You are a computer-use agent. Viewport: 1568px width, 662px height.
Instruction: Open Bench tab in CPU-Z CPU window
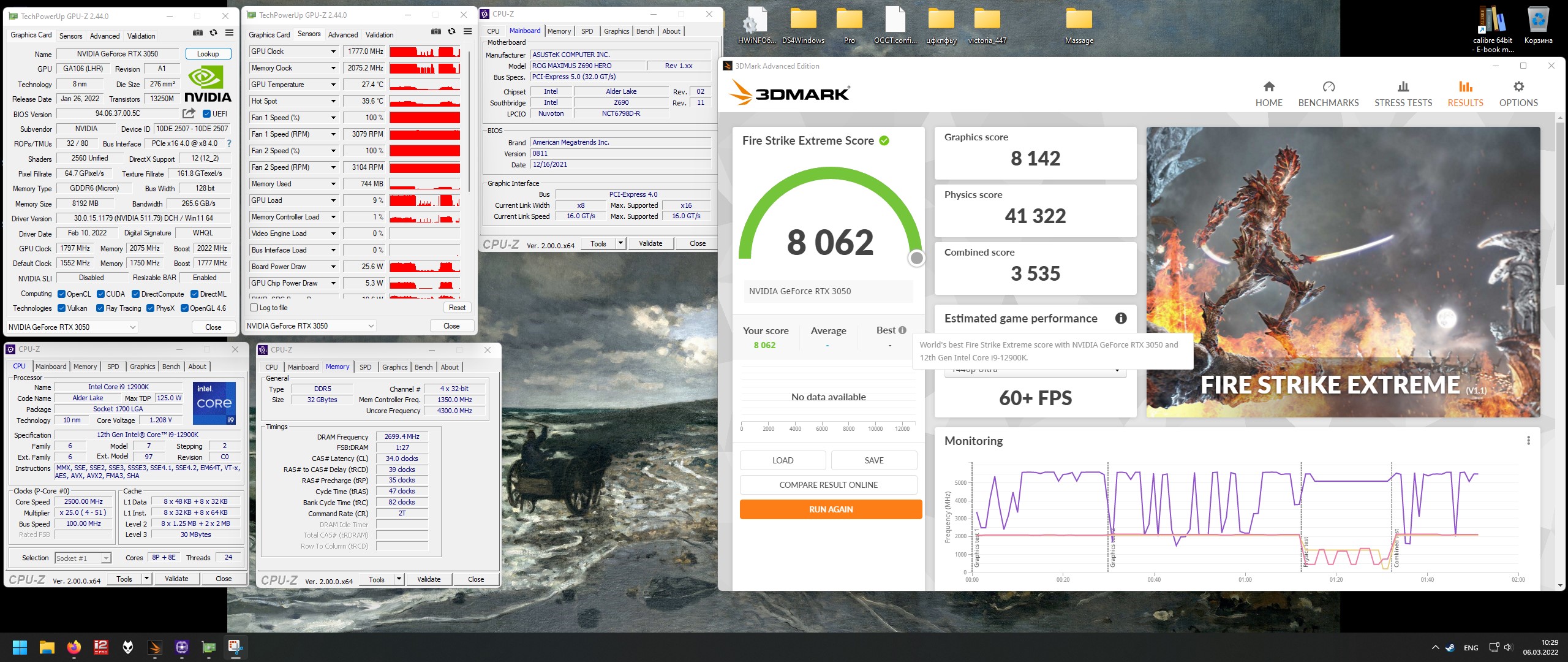171,367
